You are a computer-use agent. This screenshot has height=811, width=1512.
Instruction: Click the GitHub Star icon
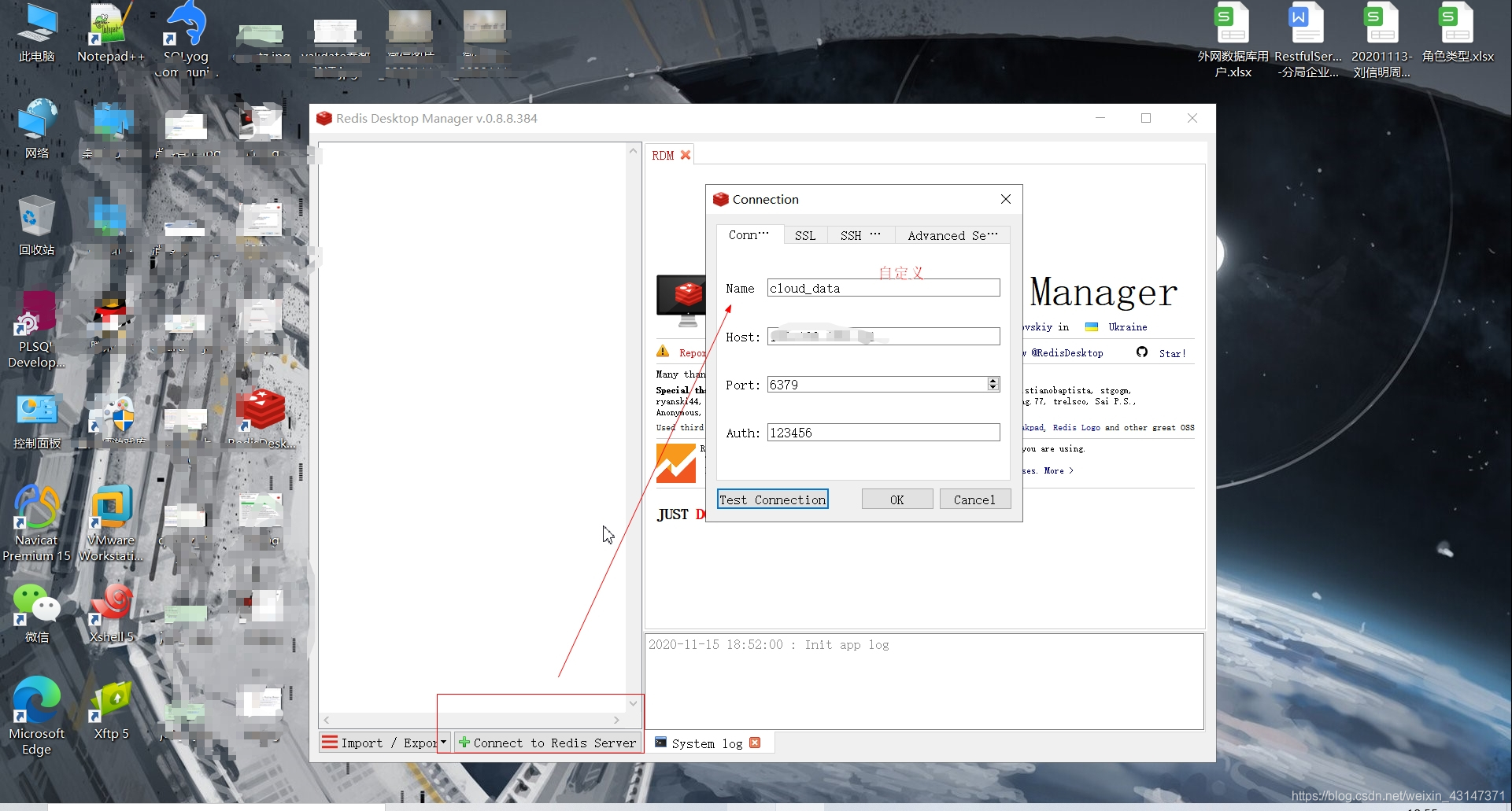pyautogui.click(x=1142, y=352)
